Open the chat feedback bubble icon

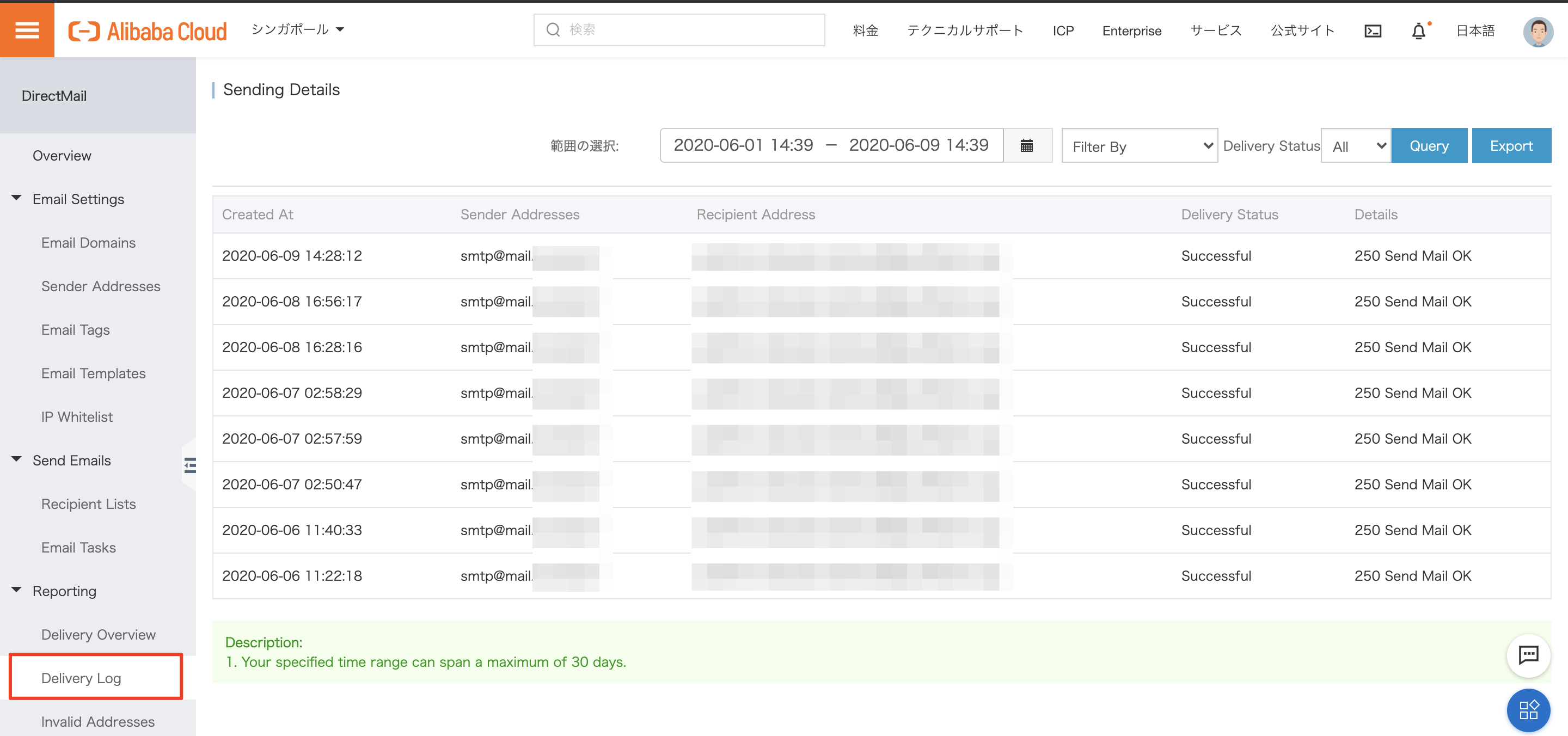point(1528,655)
